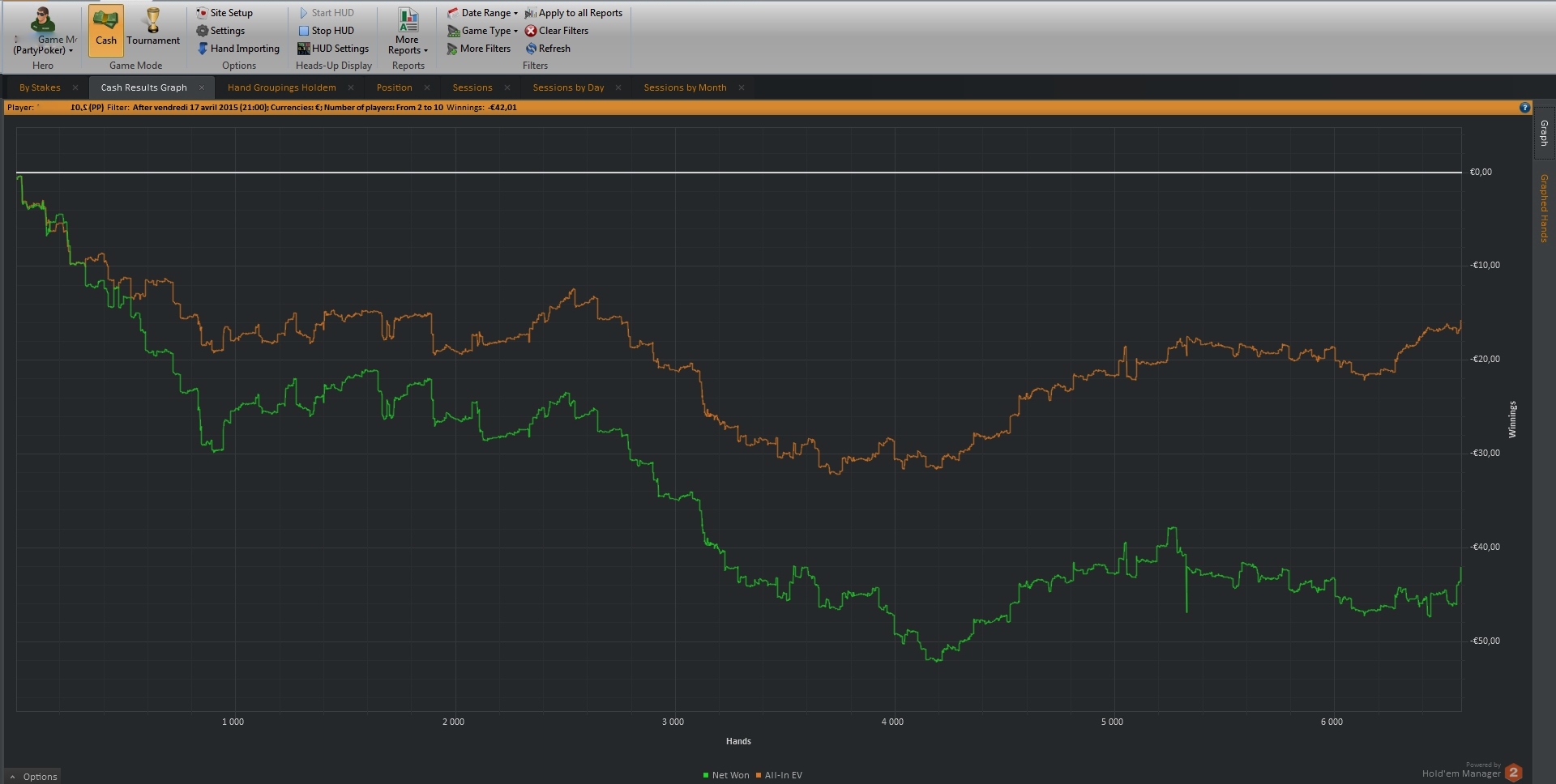Open More Filters
This screenshot has width=1556, height=784.
point(479,49)
